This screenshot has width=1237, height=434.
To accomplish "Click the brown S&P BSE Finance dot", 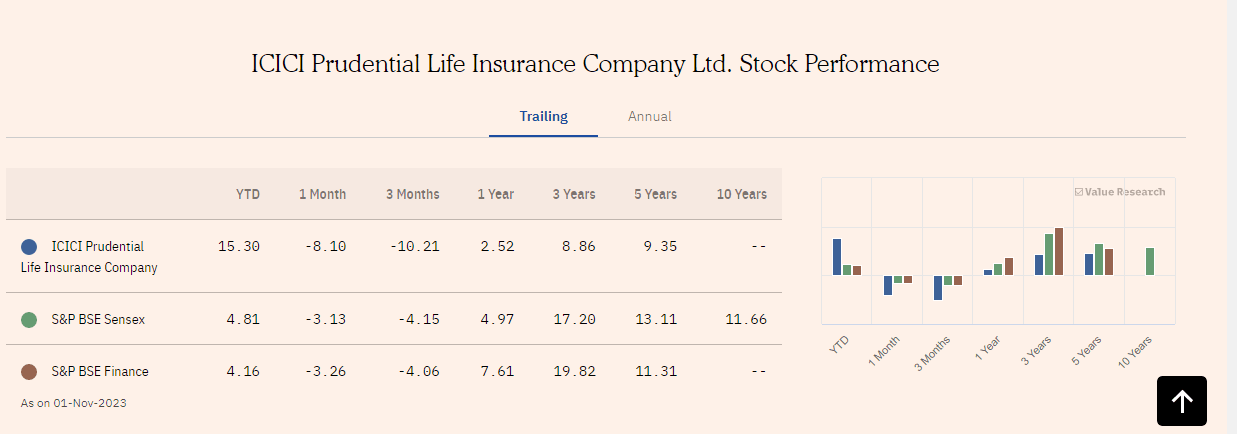I will coord(29,372).
